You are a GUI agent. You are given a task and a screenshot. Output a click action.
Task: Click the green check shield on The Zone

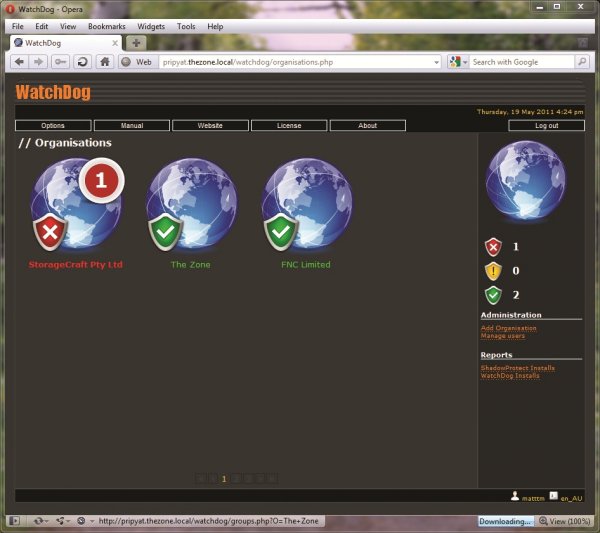166,232
